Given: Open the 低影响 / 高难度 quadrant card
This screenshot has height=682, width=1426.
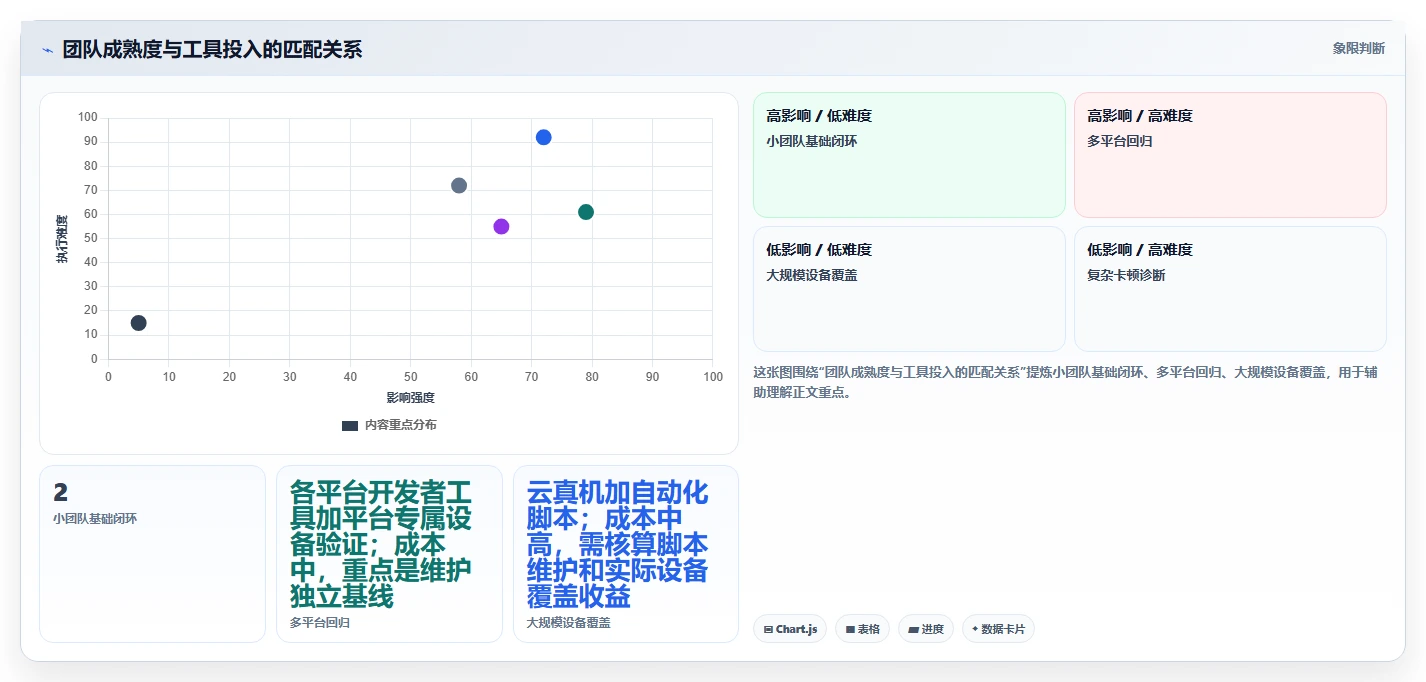Looking at the screenshot, I should (1230, 289).
